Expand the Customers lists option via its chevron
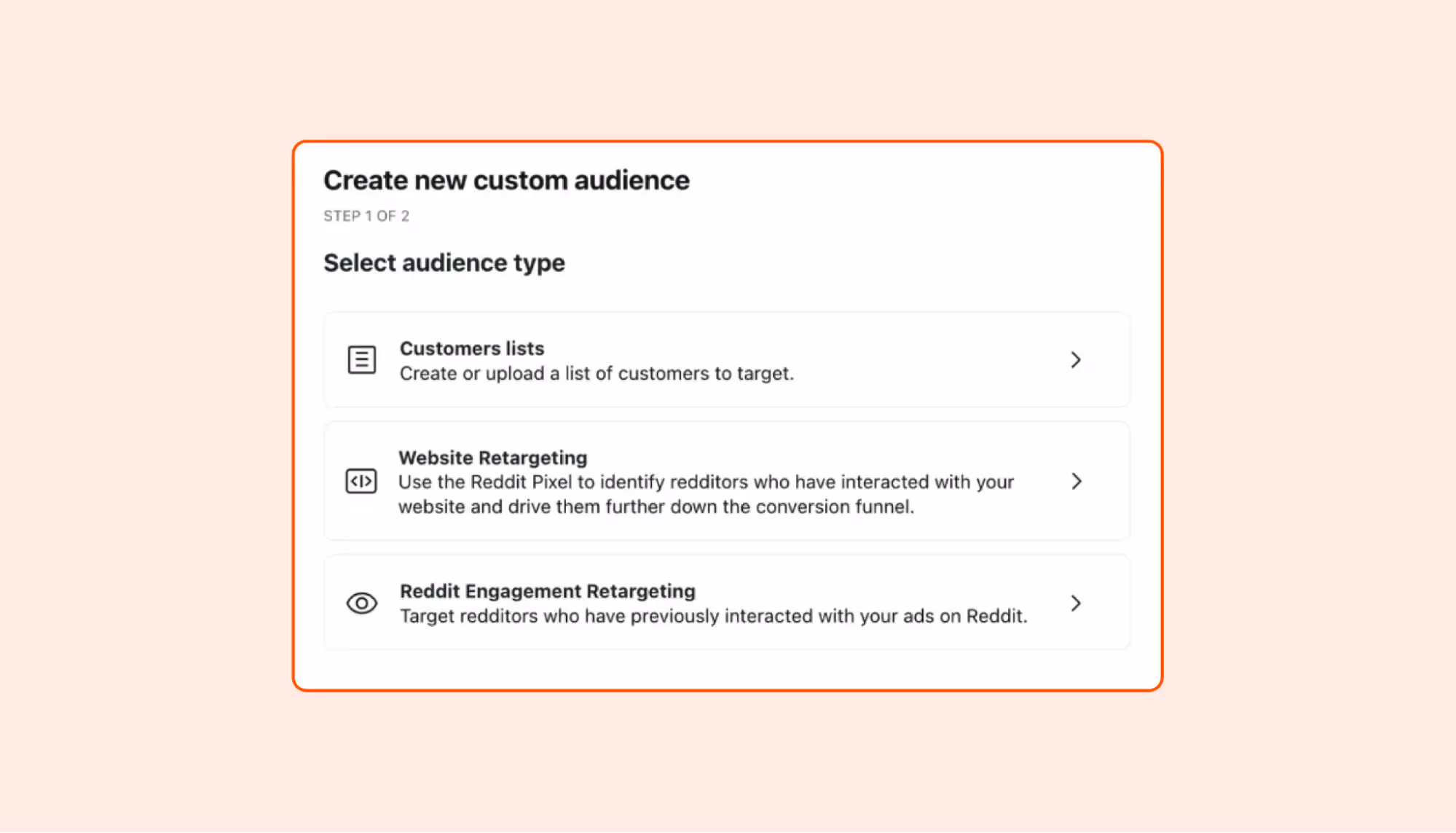This screenshot has height=833, width=1456. [x=1077, y=359]
